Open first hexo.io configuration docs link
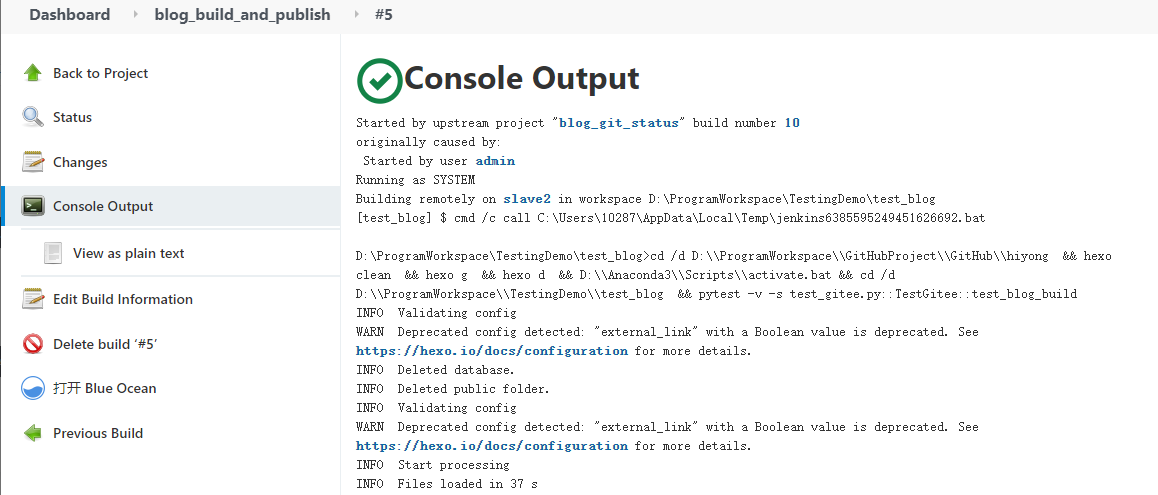The image size is (1158, 495). (492, 351)
